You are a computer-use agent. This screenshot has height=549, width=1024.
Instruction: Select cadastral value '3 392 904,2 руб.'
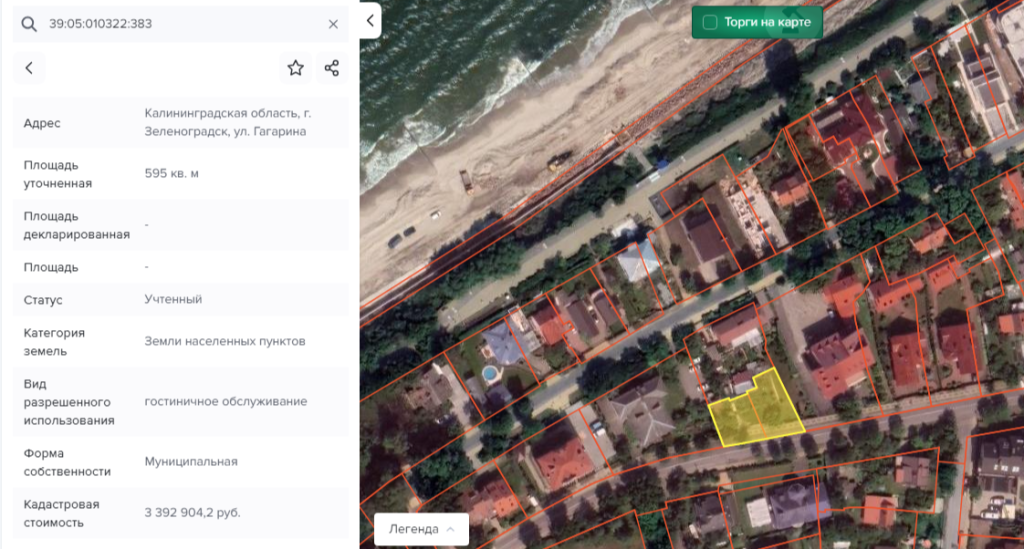click(x=192, y=513)
